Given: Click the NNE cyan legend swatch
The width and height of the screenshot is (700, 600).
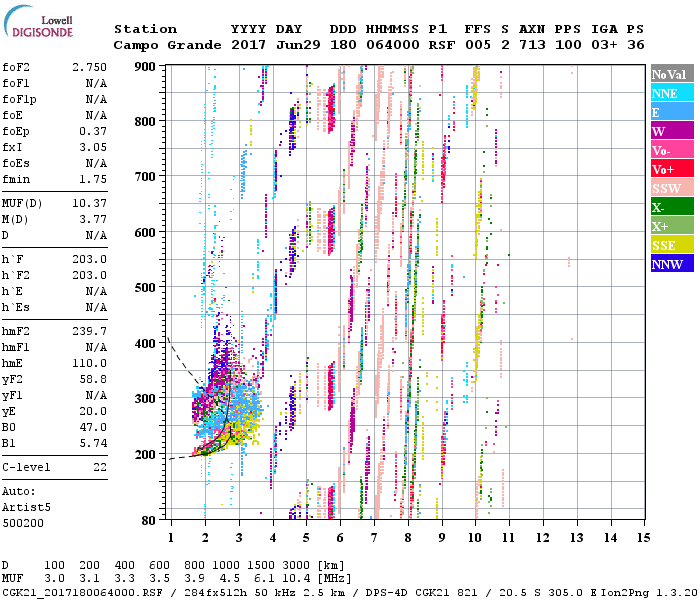Looking at the screenshot, I should [671, 93].
